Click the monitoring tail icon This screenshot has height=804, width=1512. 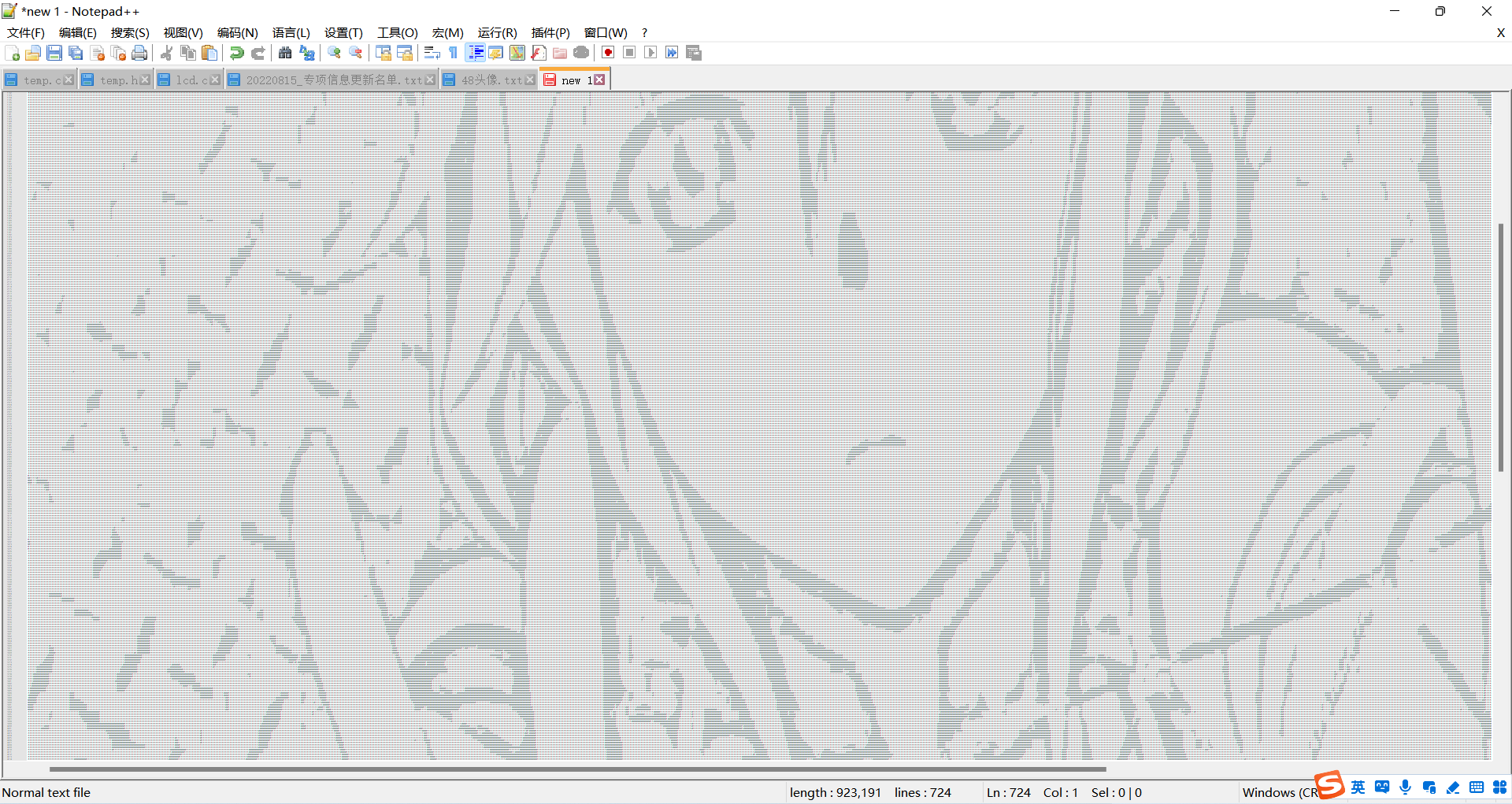coord(581,53)
